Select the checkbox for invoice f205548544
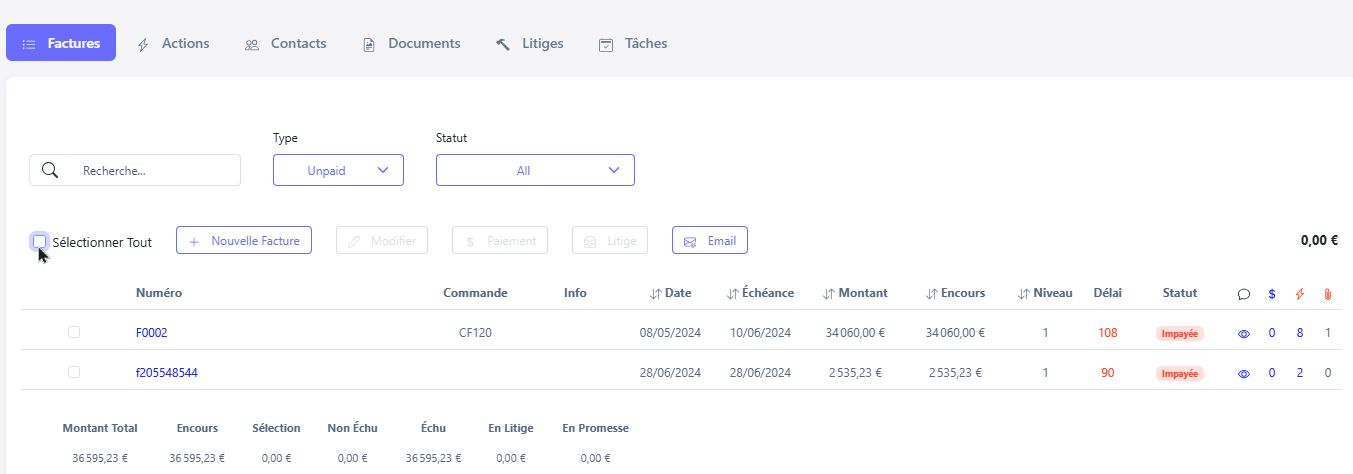The image size is (1353, 474). (x=74, y=372)
